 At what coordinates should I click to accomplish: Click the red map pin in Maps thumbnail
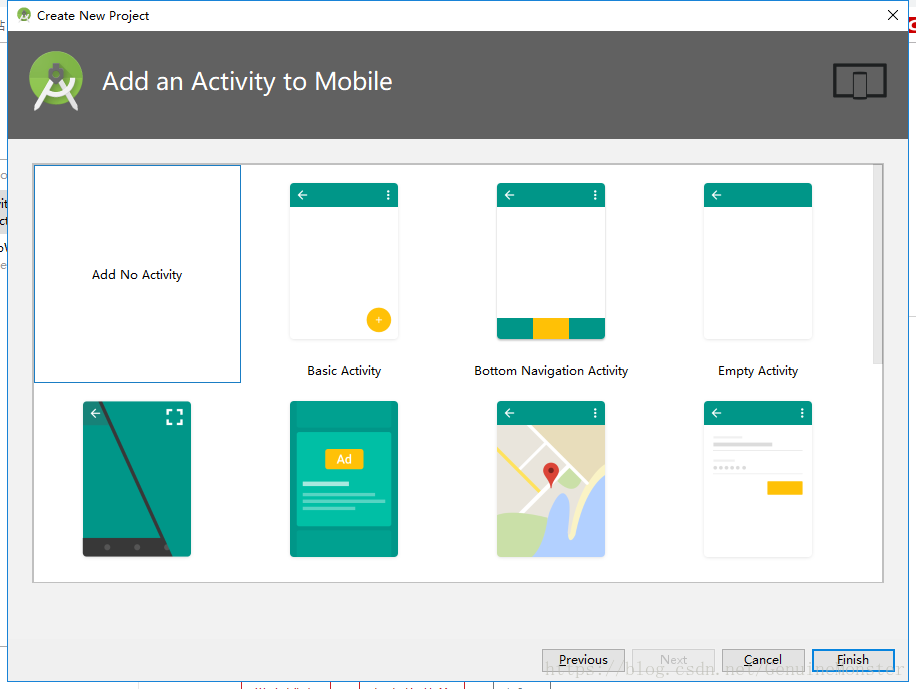tap(551, 475)
